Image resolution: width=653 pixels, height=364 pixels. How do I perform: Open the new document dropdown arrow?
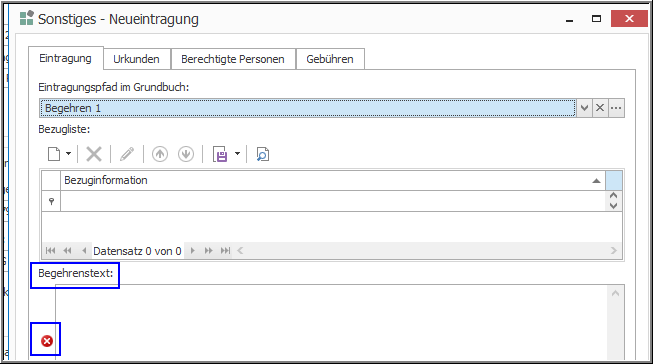[68, 154]
